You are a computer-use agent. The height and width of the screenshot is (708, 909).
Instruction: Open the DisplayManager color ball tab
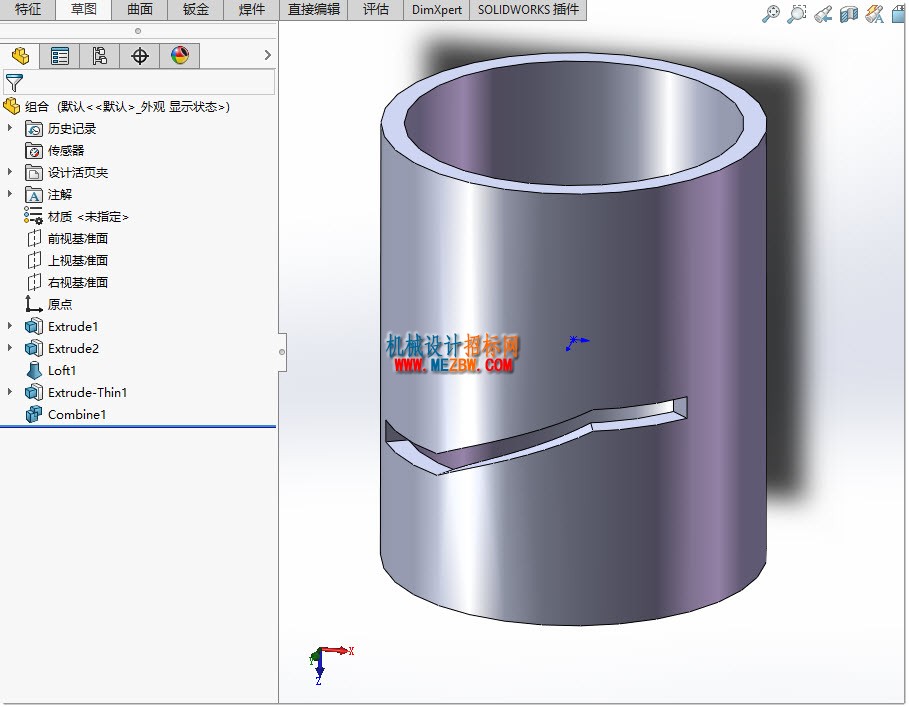point(180,56)
